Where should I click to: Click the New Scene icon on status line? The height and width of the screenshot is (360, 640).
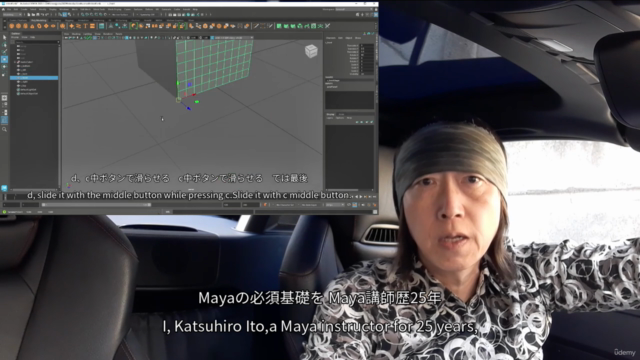pyautogui.click(x=29, y=15)
